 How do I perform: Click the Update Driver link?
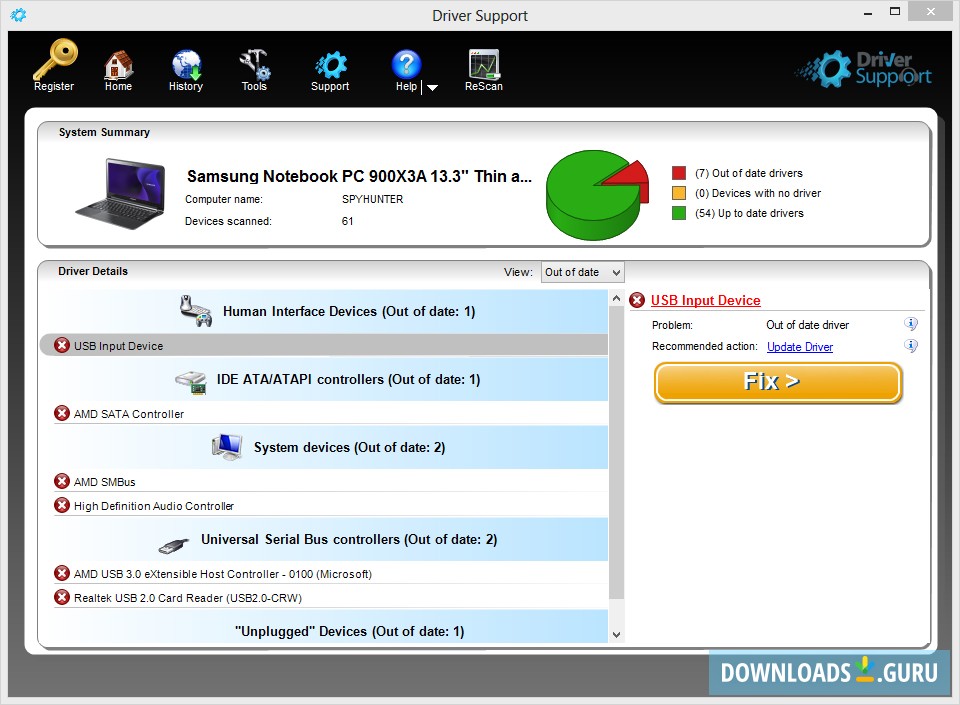click(x=799, y=347)
